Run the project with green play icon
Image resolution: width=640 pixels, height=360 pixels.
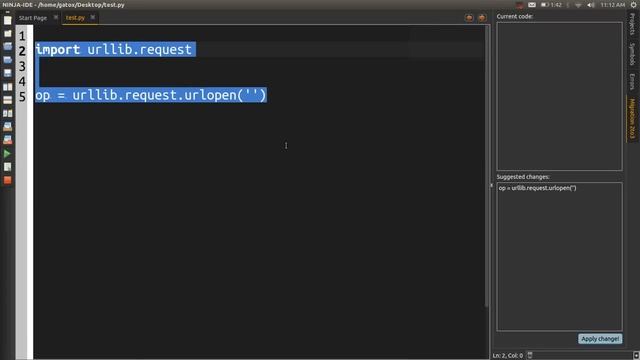pyautogui.click(x=7, y=153)
